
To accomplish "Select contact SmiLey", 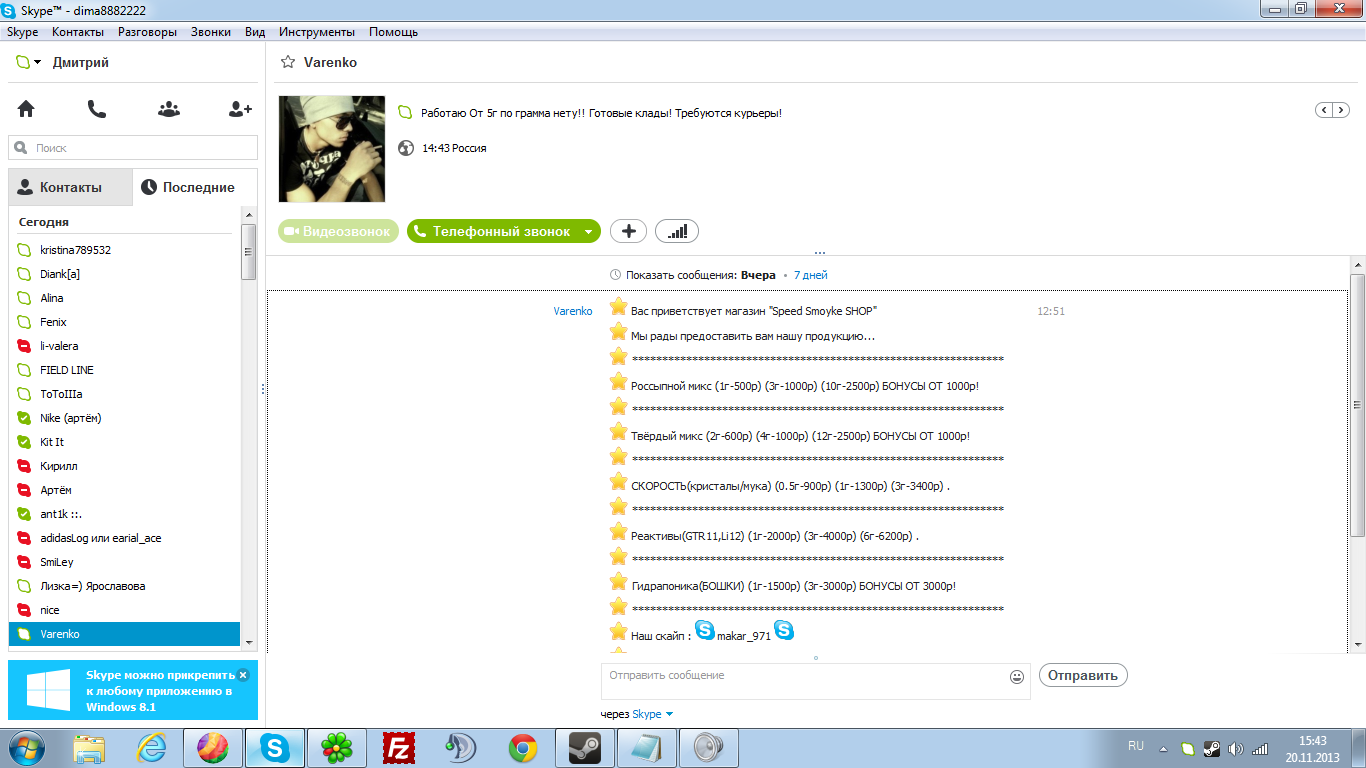I will [125, 562].
